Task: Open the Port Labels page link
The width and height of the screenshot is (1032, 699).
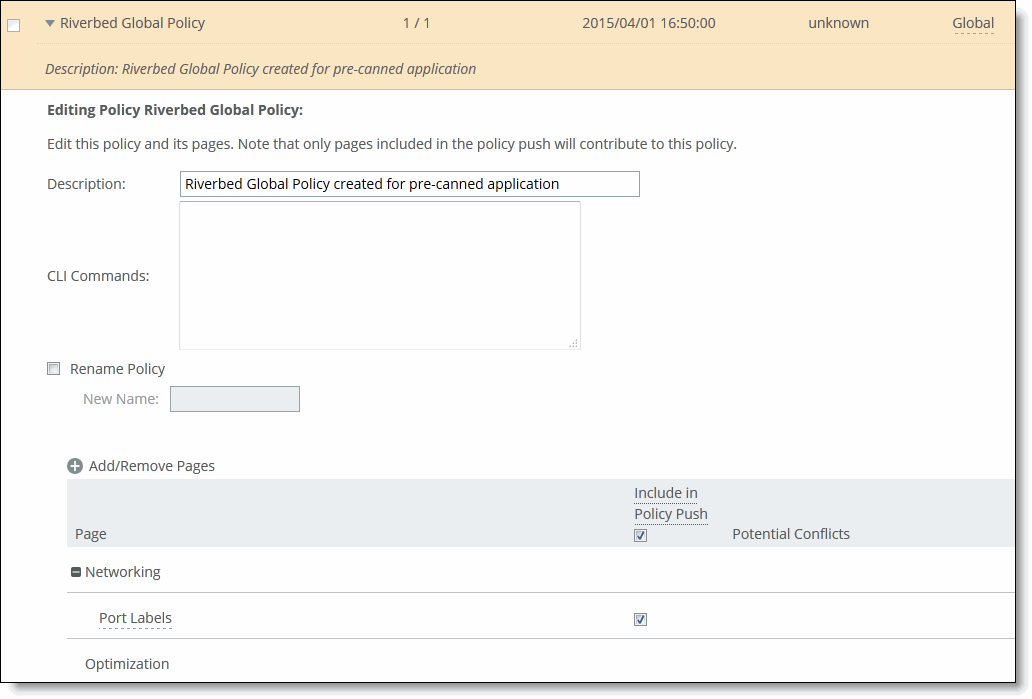Action: coord(135,618)
